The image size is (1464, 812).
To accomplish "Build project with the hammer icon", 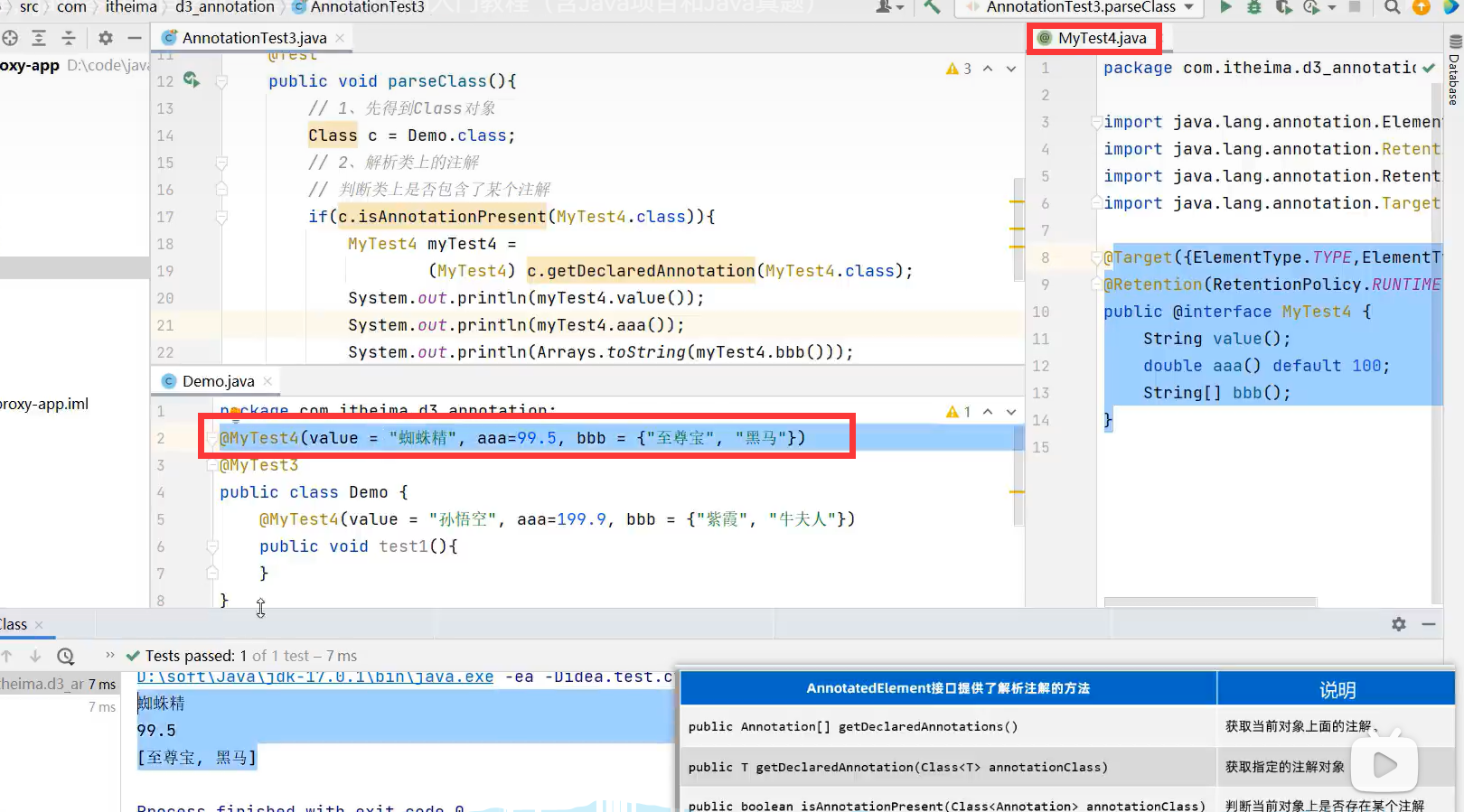I will 932,7.
